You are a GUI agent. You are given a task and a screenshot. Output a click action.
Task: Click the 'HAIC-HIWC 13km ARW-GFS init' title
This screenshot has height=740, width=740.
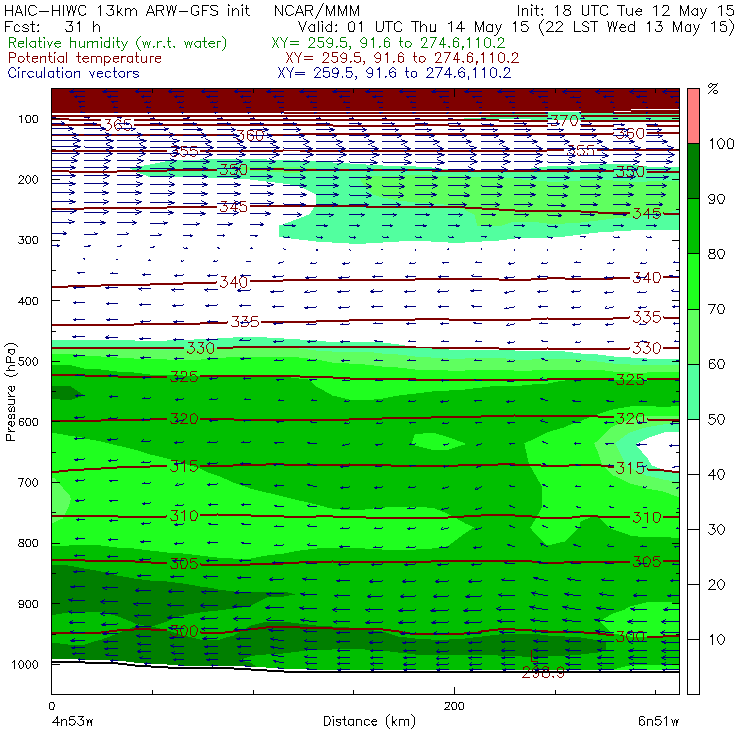(127, 10)
